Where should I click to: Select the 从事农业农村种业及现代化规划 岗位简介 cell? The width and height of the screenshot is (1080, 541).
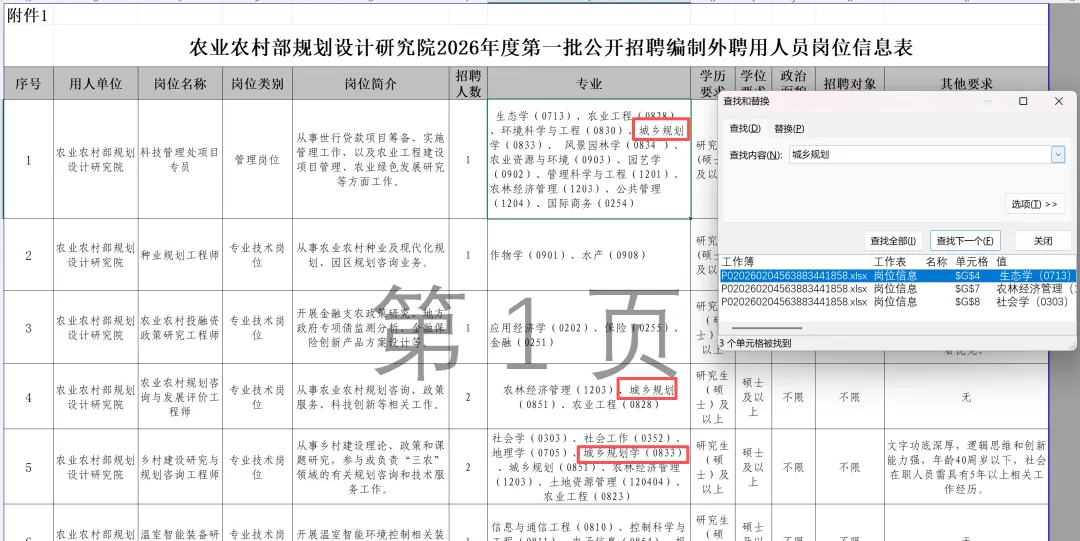tap(371, 255)
